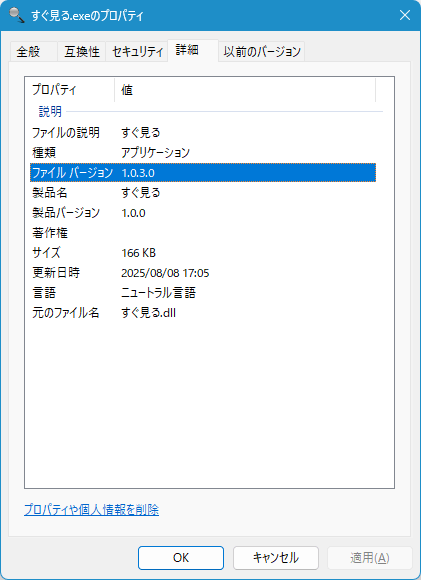Click the value アプリケーション

click(155, 152)
